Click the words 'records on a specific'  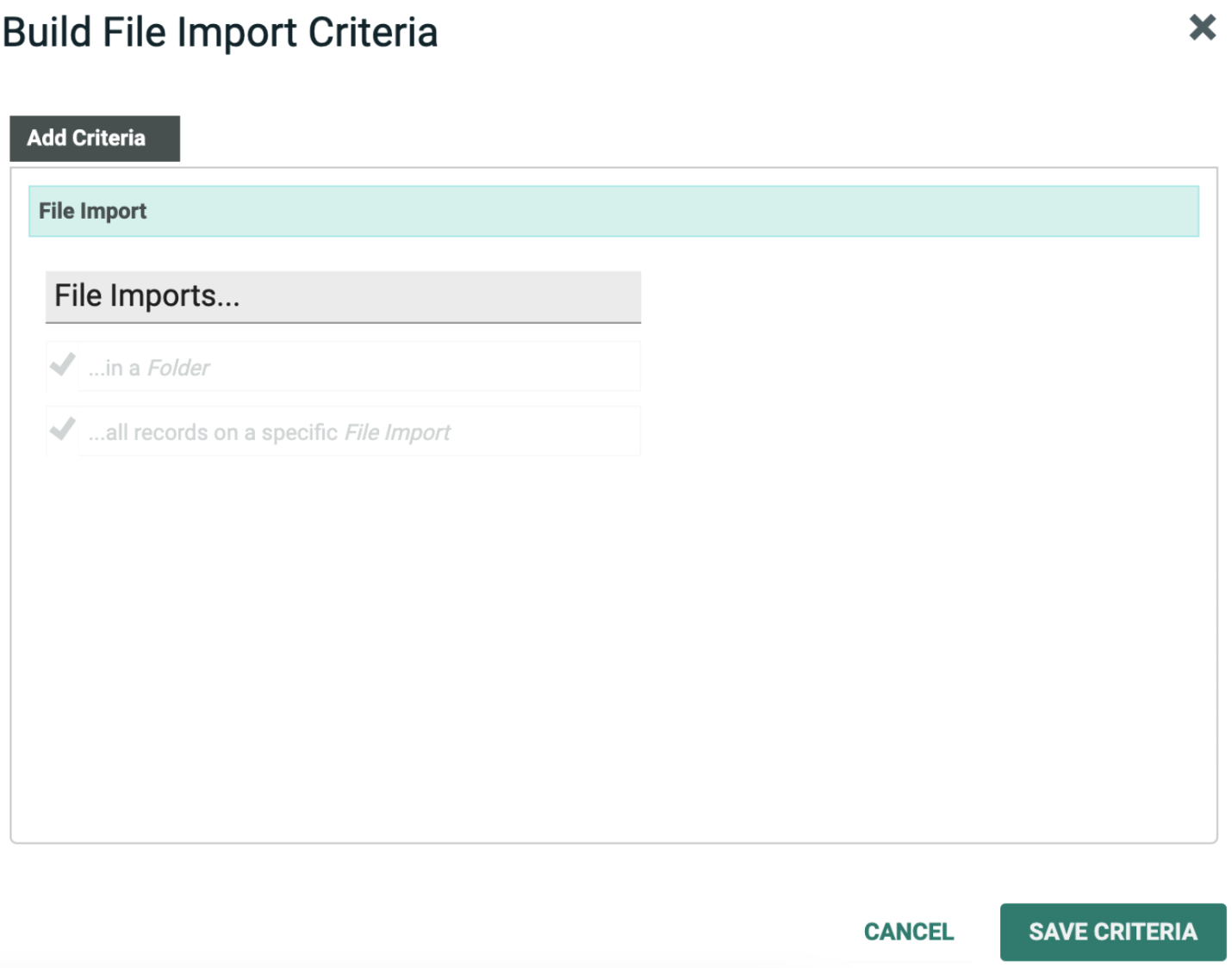235,432
